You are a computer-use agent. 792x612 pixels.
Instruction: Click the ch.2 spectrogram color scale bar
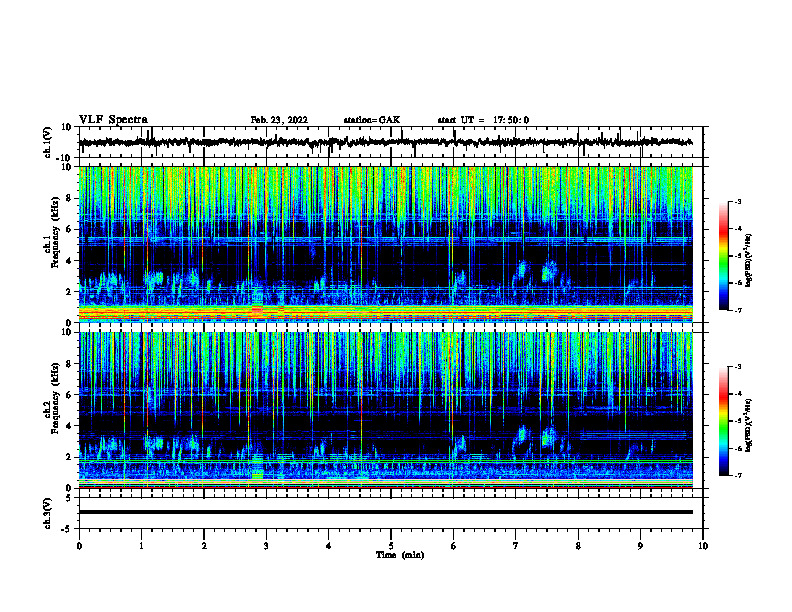click(x=724, y=421)
